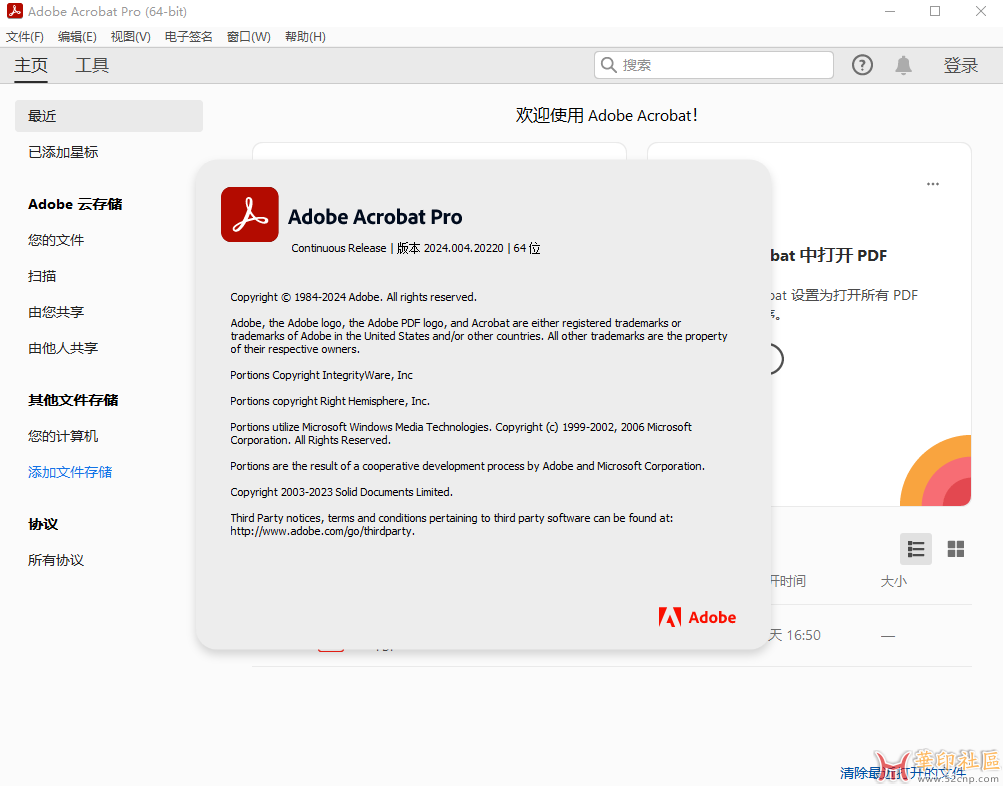
Task: Open the notifications bell icon
Action: point(903,65)
